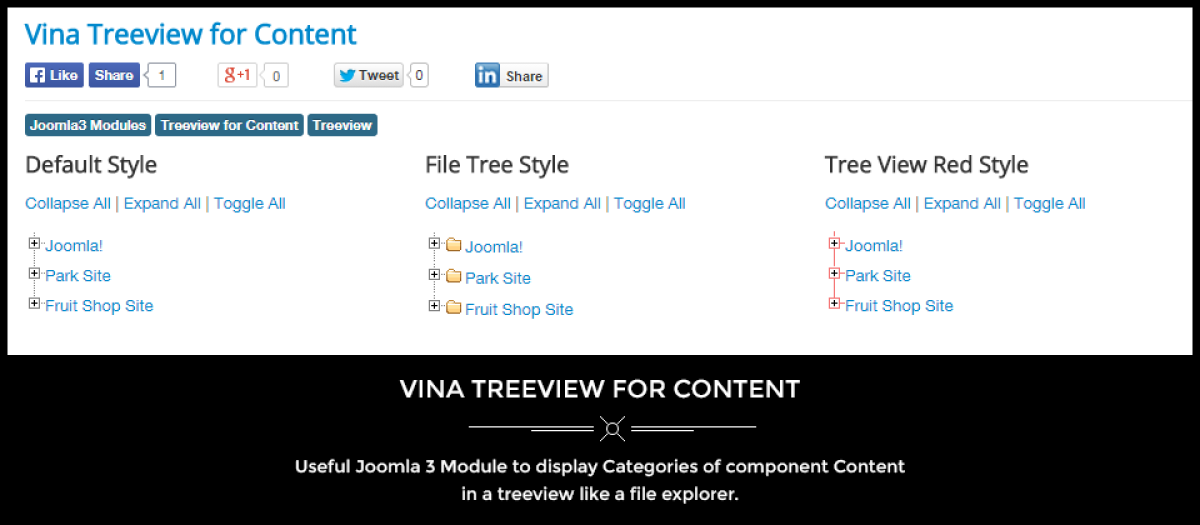Click Expand All under File Tree Style

(562, 203)
